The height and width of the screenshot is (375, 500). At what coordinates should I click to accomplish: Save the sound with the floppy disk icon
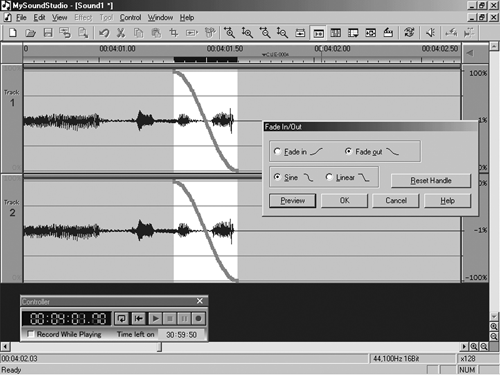(x=48, y=33)
